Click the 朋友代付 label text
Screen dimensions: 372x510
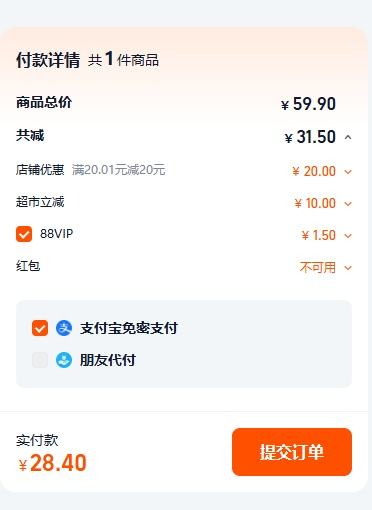tap(108, 360)
